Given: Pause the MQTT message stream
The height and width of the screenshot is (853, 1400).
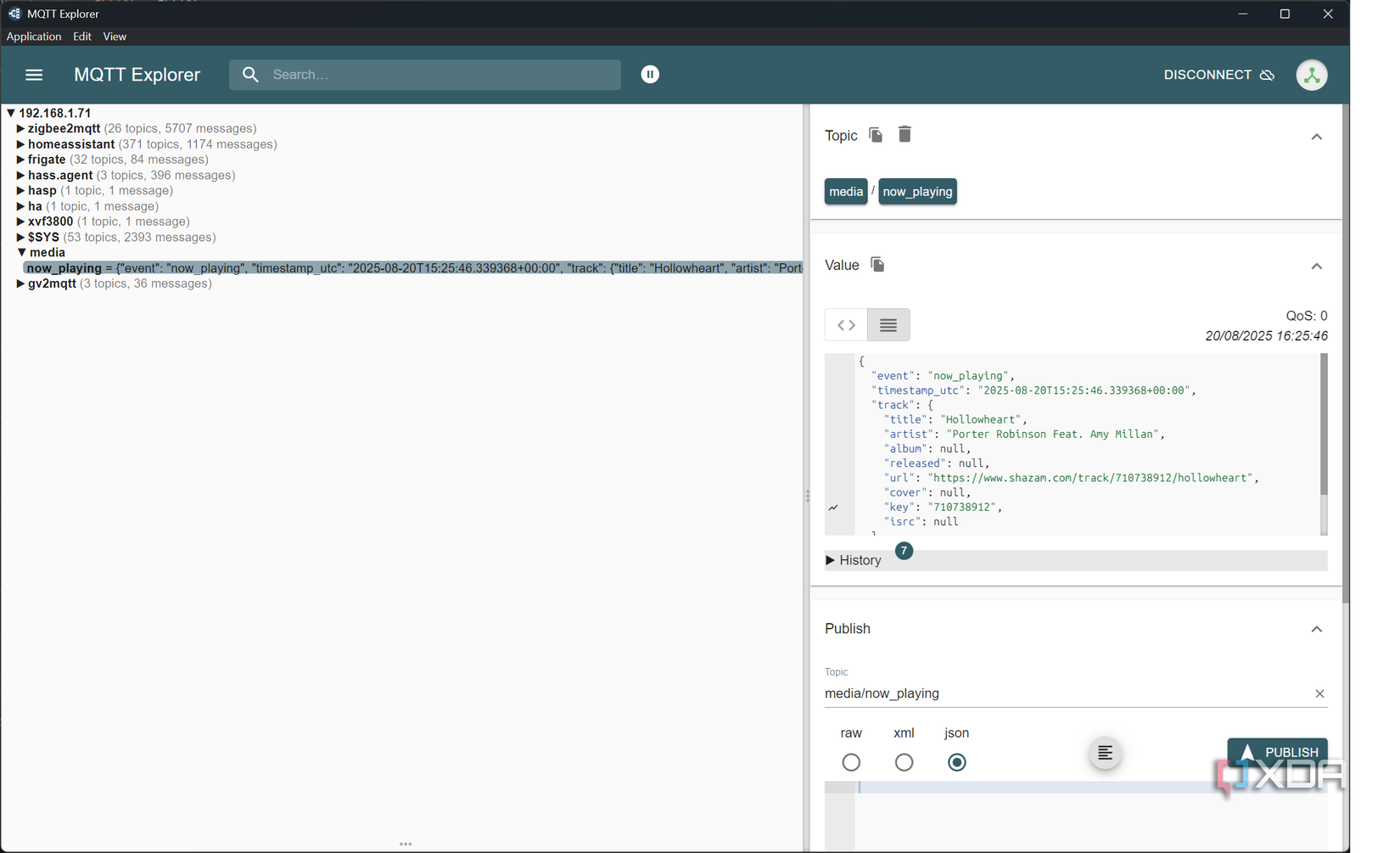Looking at the screenshot, I should [650, 75].
